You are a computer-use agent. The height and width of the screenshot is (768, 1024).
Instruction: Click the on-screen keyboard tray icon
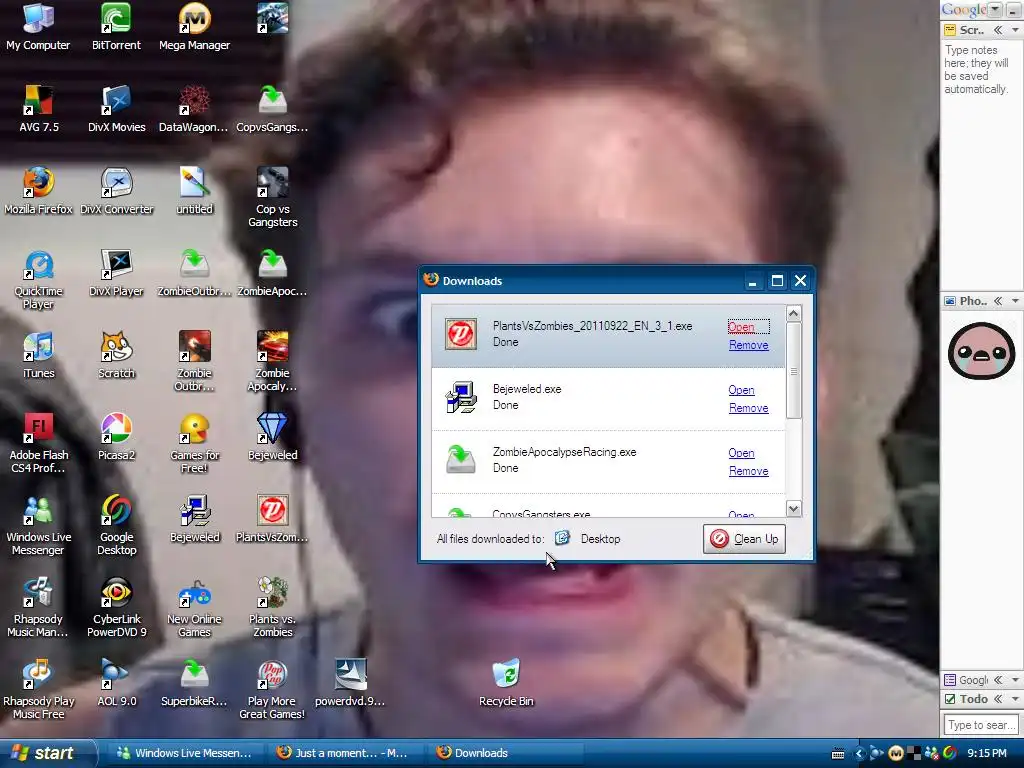pos(839,754)
